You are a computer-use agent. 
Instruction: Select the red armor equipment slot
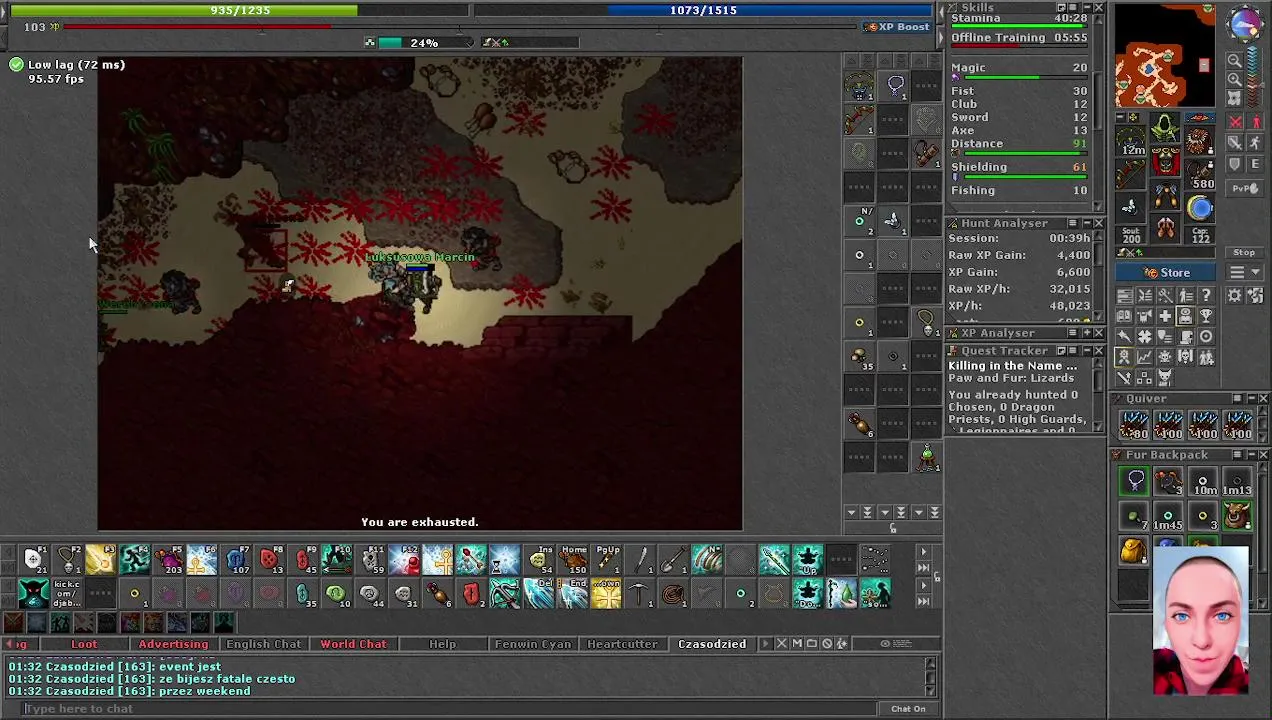(1165, 163)
